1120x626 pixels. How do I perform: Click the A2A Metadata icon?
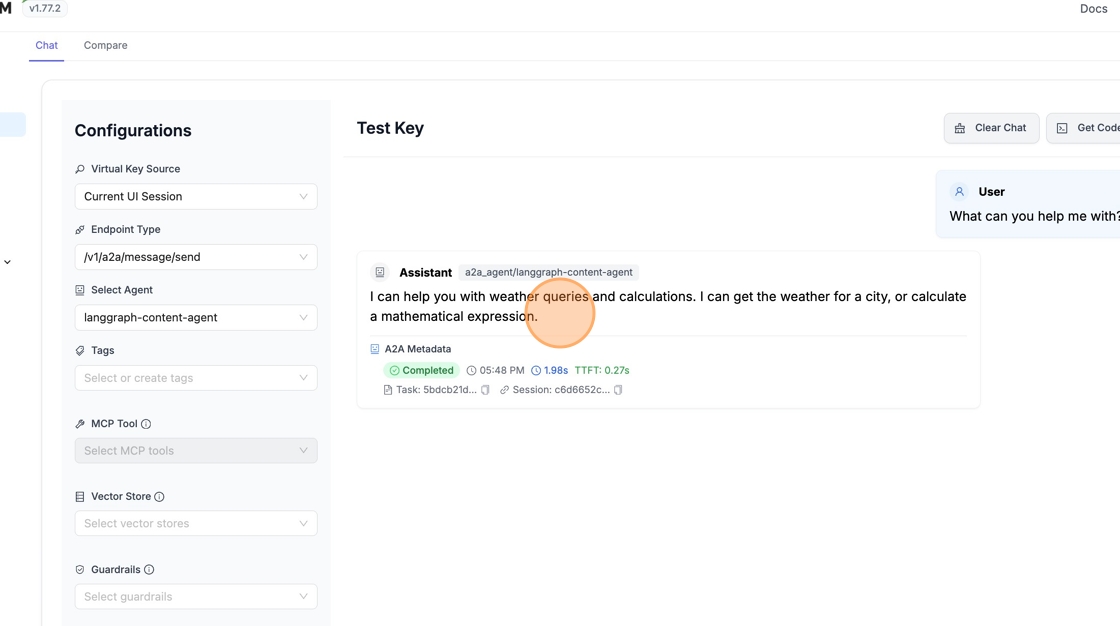click(375, 349)
